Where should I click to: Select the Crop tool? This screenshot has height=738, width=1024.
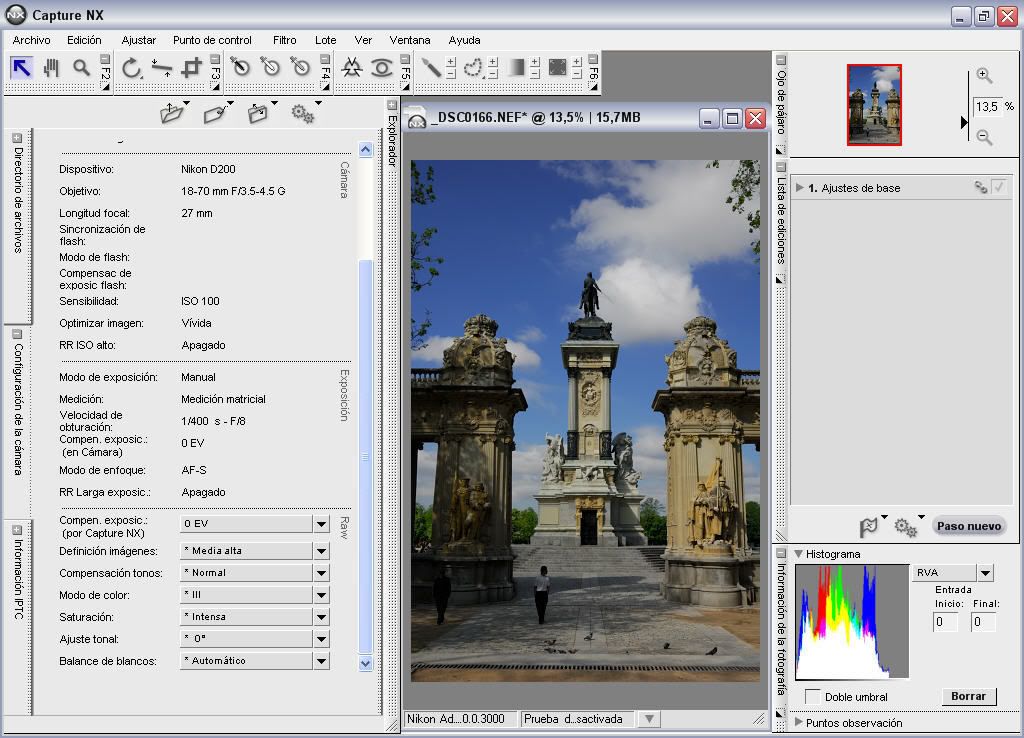[x=192, y=68]
